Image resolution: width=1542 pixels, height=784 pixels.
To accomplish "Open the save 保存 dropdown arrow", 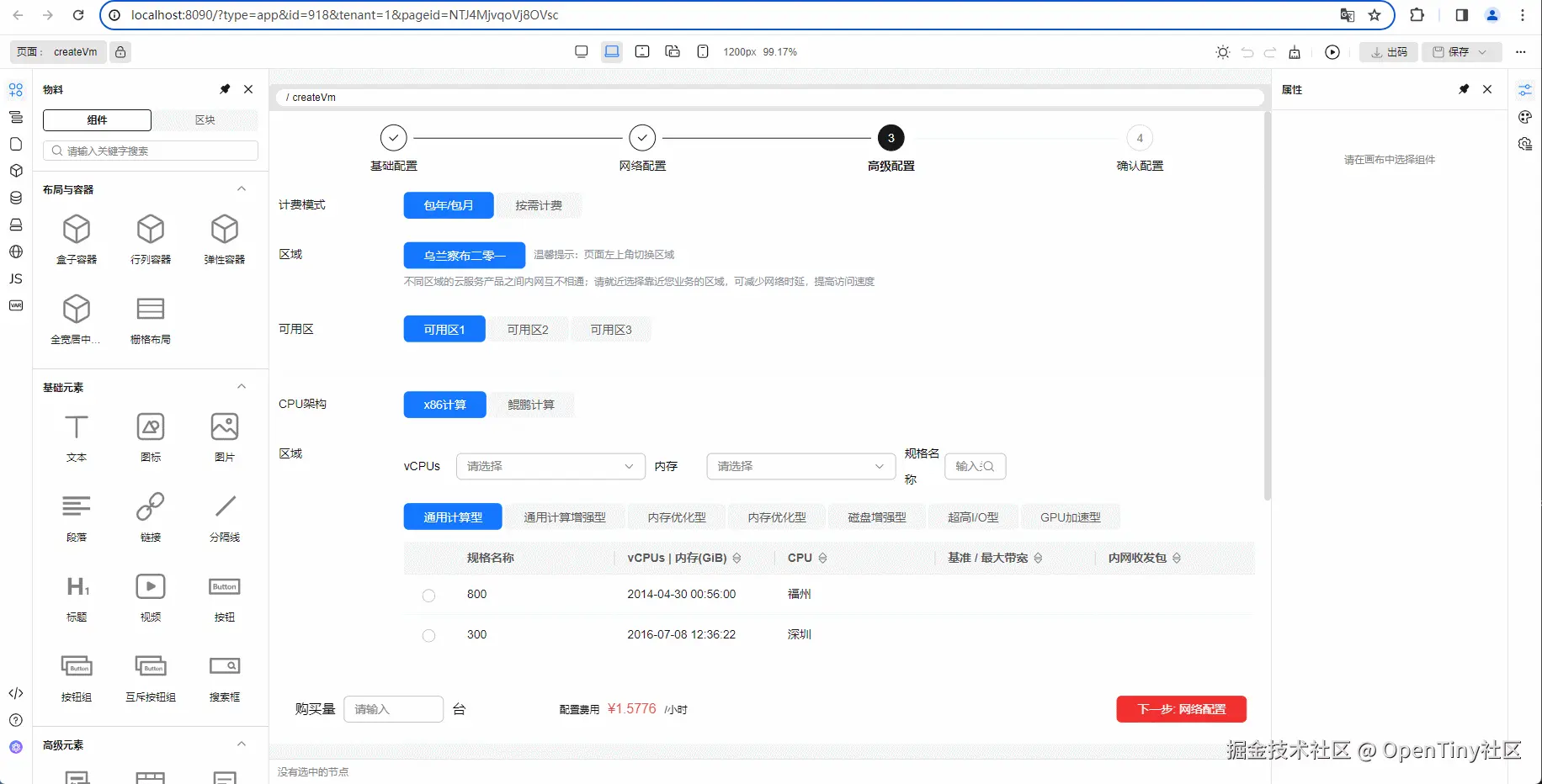I will [x=1483, y=52].
